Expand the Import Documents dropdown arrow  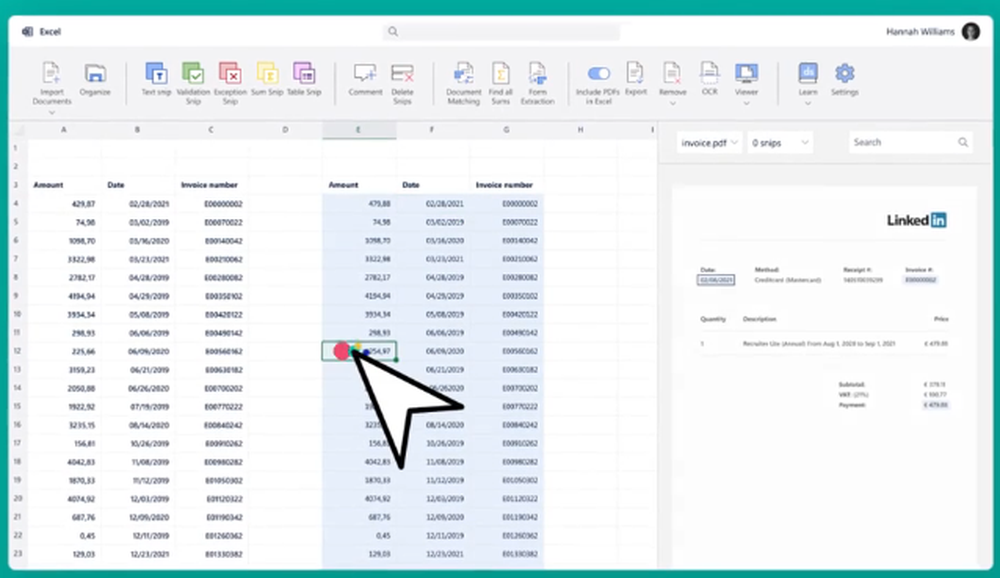[x=52, y=112]
